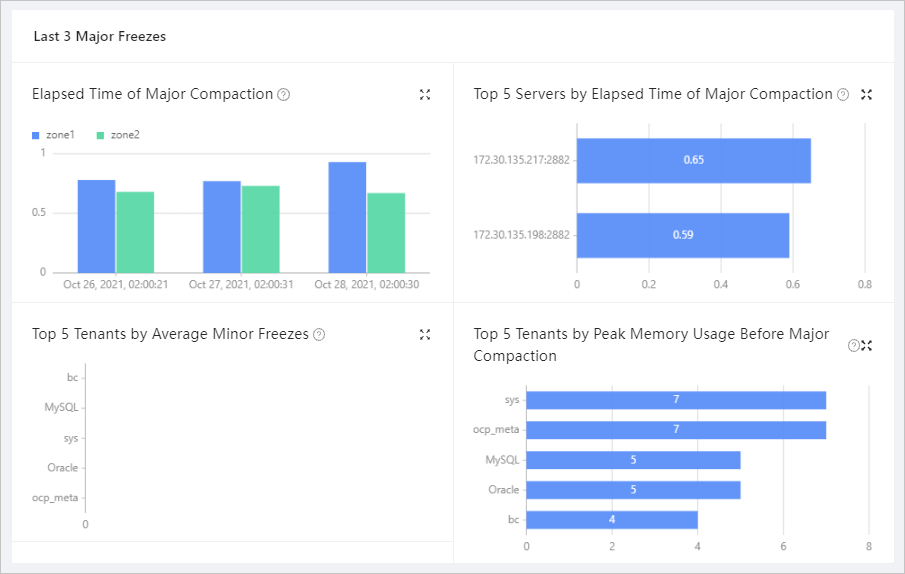Open help tooltip for Average Minor Freezes

(319, 335)
